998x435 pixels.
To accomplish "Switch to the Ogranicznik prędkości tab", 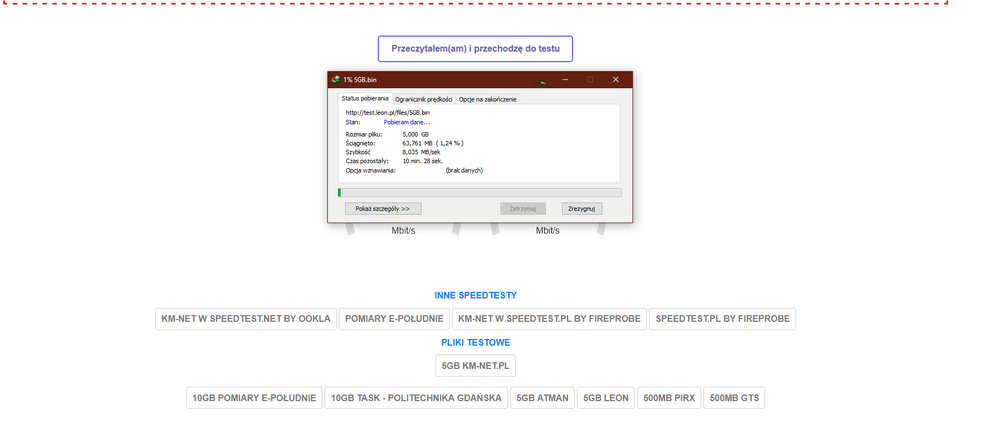I will pyautogui.click(x=423, y=99).
